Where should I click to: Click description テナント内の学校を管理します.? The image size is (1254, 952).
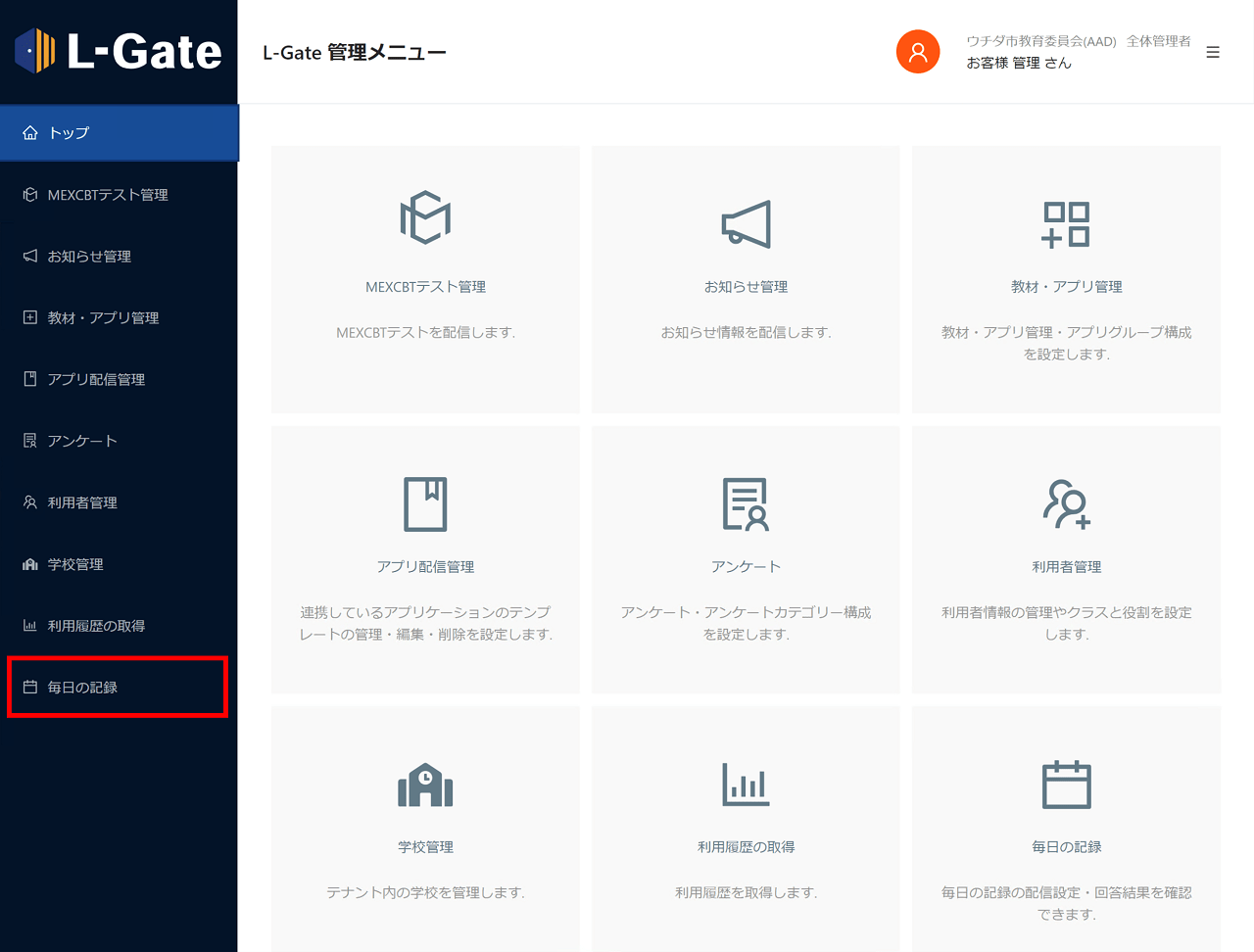click(425, 893)
